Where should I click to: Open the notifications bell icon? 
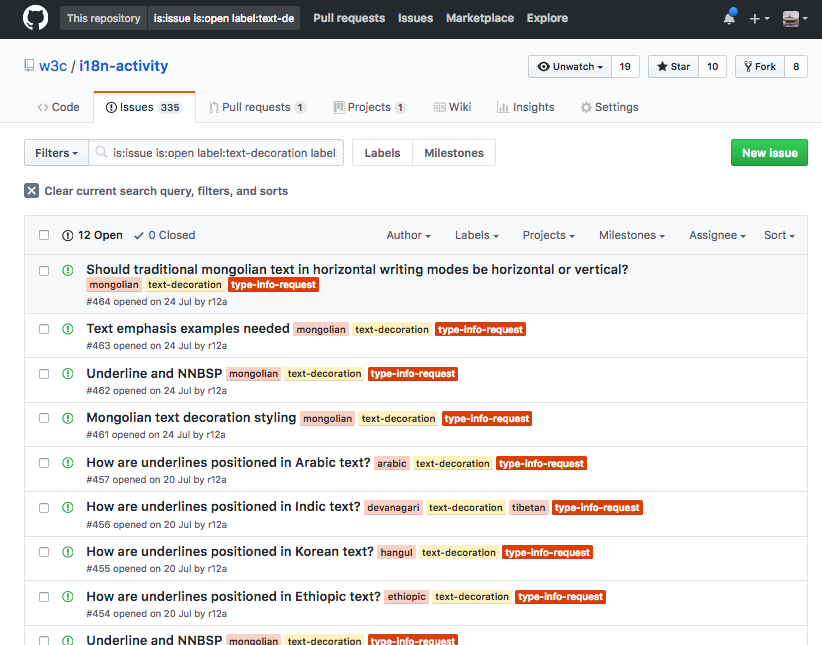click(x=729, y=18)
